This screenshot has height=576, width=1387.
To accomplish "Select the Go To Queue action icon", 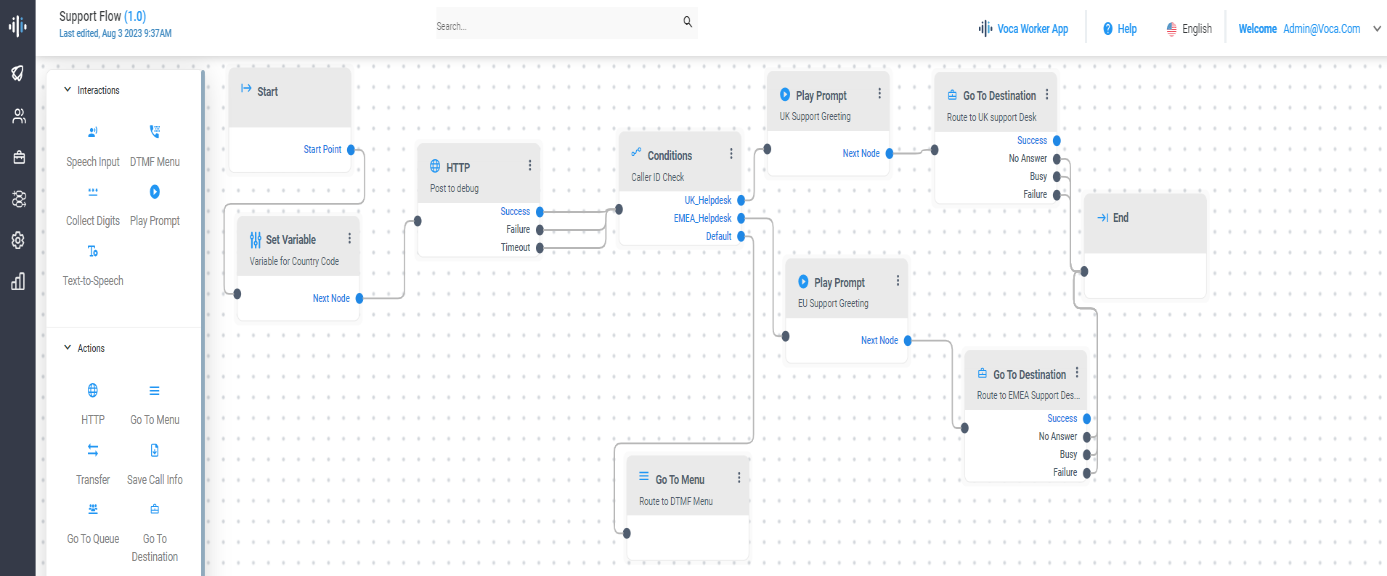I will (x=92, y=509).
